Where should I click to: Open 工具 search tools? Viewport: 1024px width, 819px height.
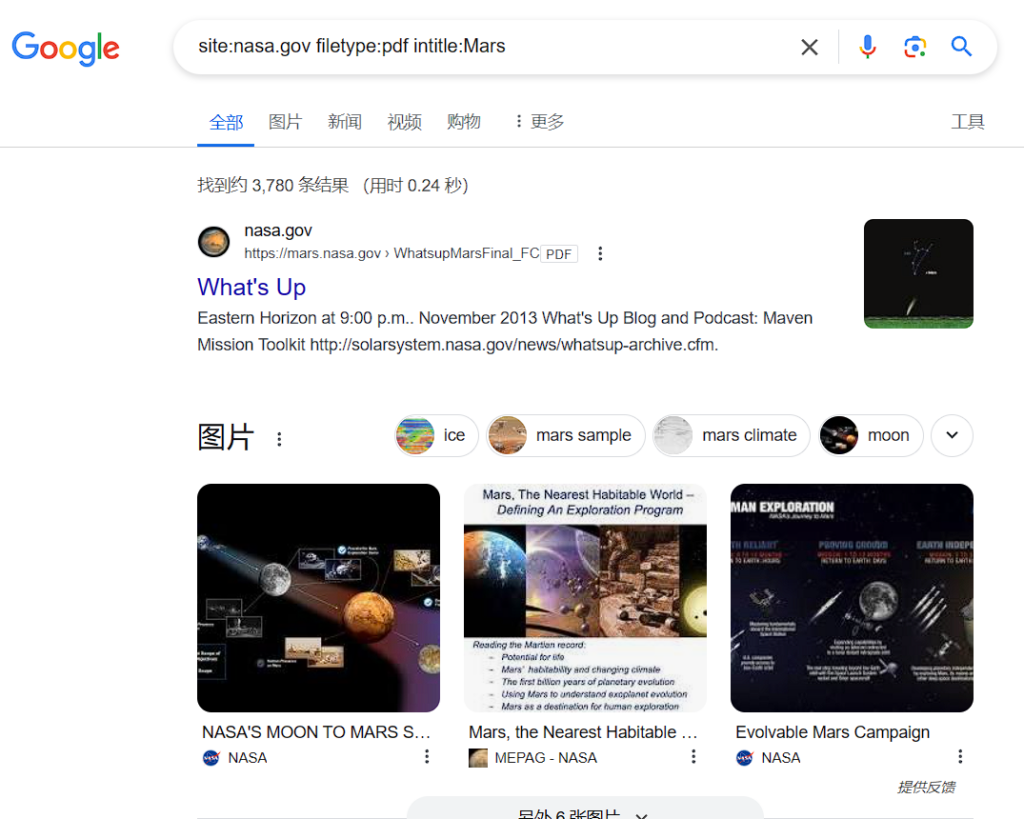point(968,121)
